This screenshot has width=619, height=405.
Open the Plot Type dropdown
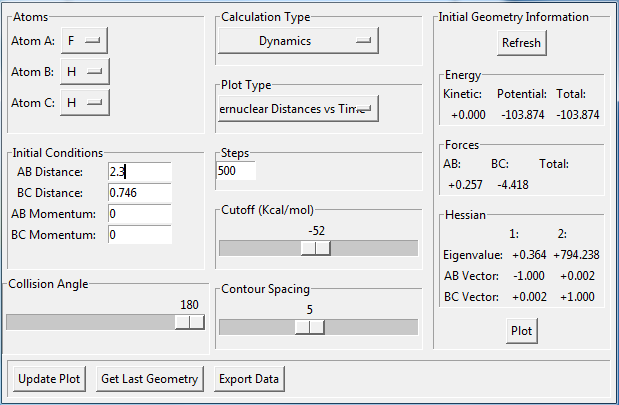click(x=298, y=108)
